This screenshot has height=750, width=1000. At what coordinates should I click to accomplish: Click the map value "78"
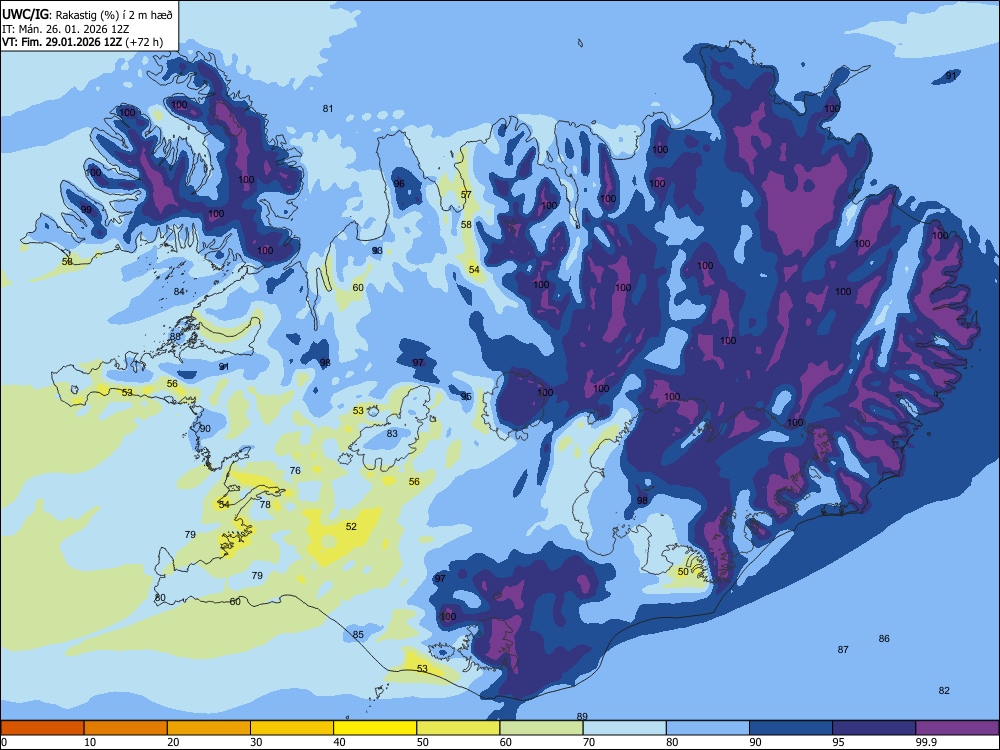pos(265,504)
